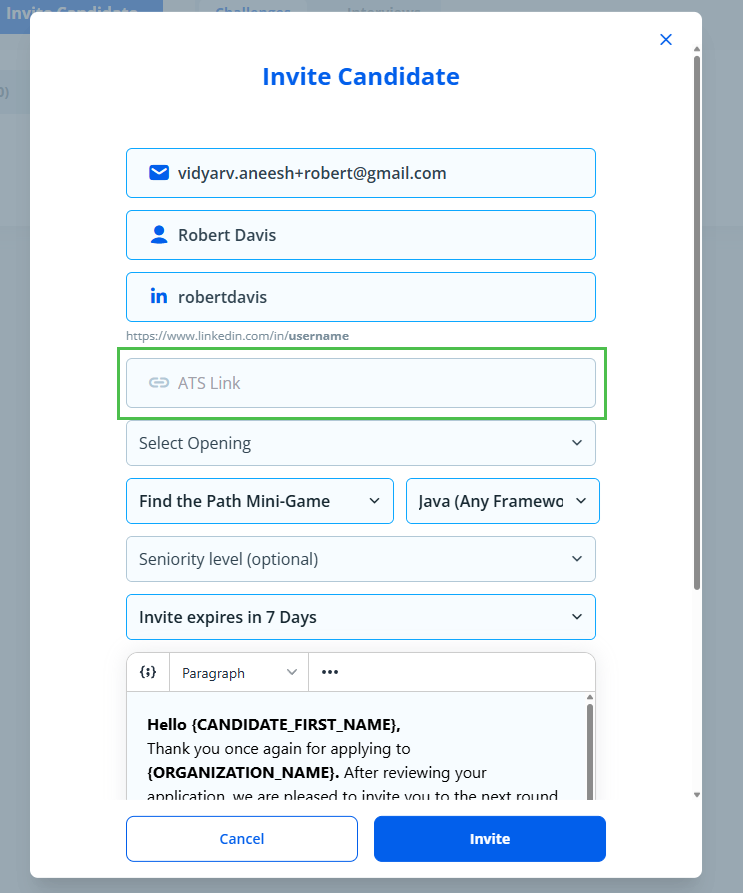Image resolution: width=743 pixels, height=893 pixels.
Task: Click the message body text in editor
Action: pos(350,760)
